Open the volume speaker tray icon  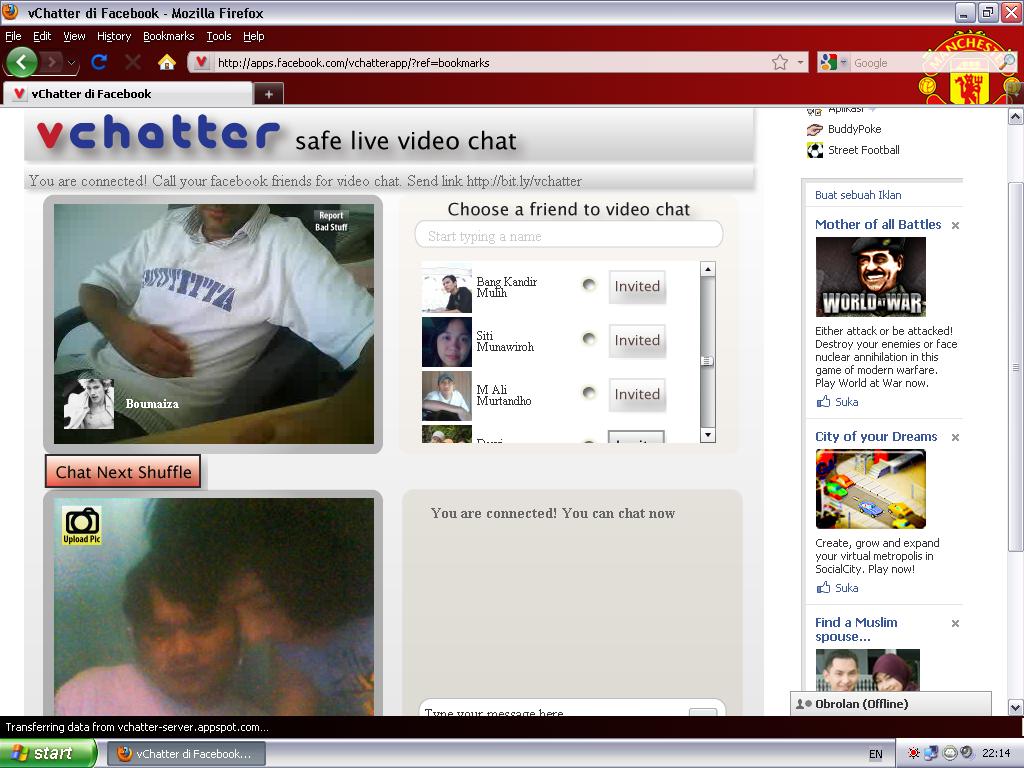[x=967, y=752]
